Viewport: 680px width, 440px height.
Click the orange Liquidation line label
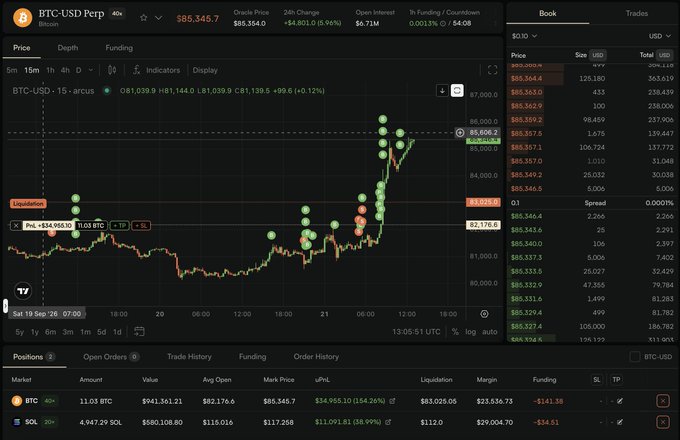click(x=28, y=203)
